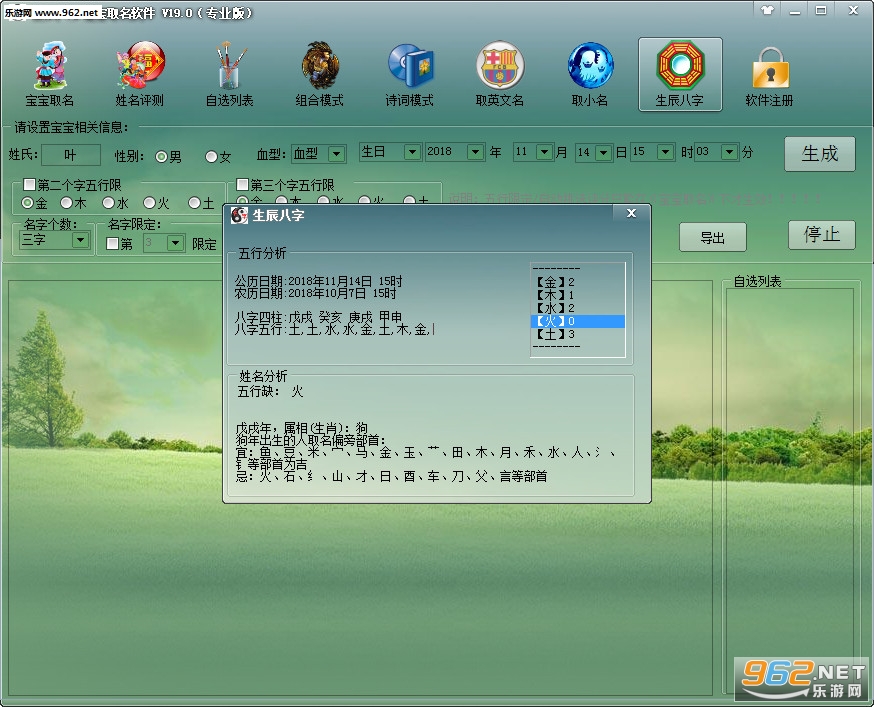The image size is (874, 707).
Task: Click the 导出 export button
Action: (x=712, y=238)
